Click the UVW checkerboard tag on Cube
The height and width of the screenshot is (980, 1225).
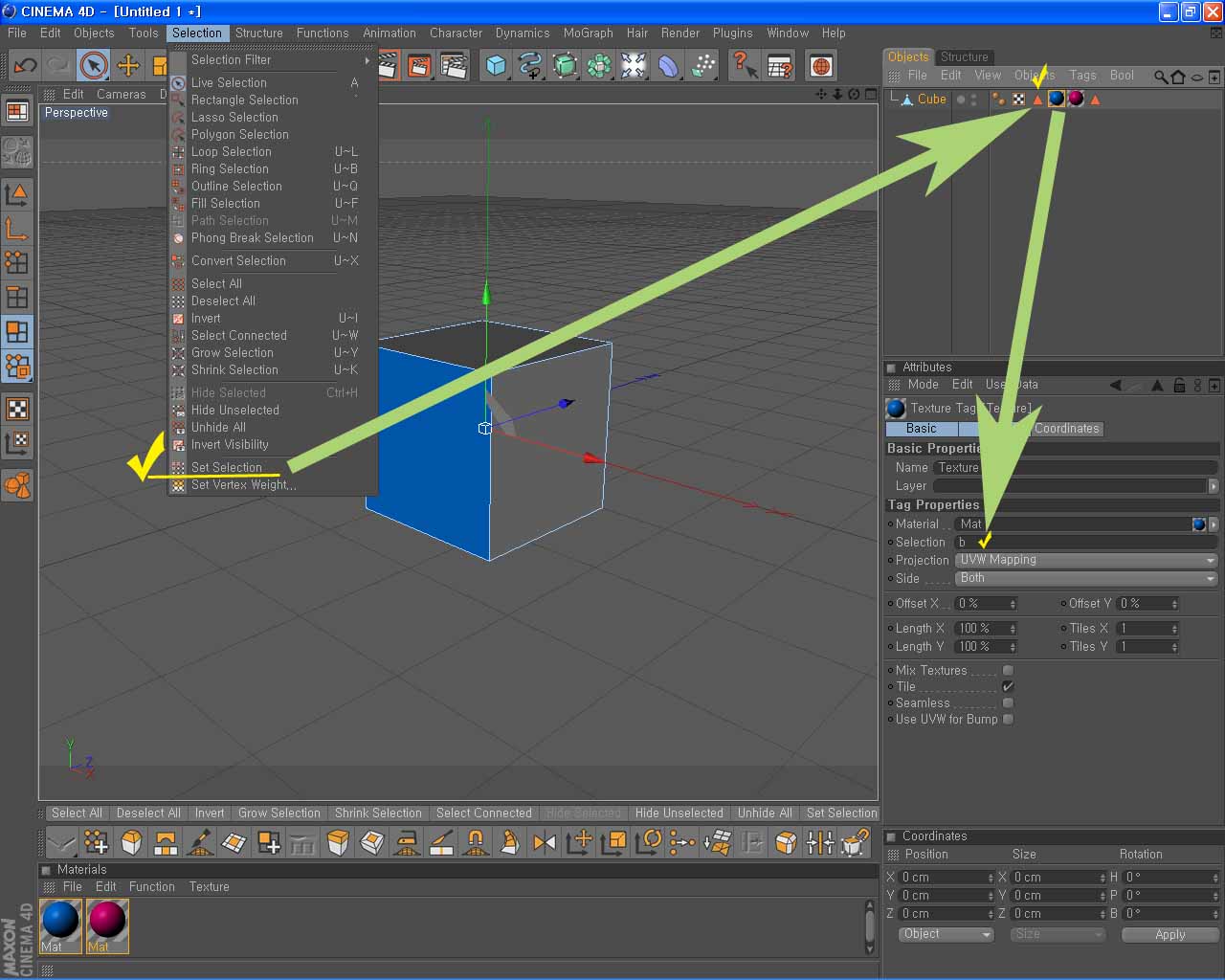[1019, 99]
